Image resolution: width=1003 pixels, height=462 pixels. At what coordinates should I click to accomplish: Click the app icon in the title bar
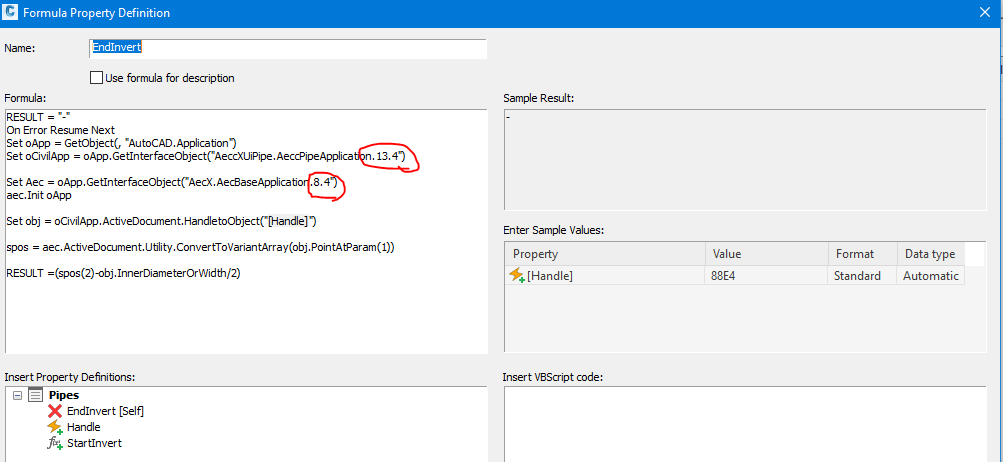[11, 13]
